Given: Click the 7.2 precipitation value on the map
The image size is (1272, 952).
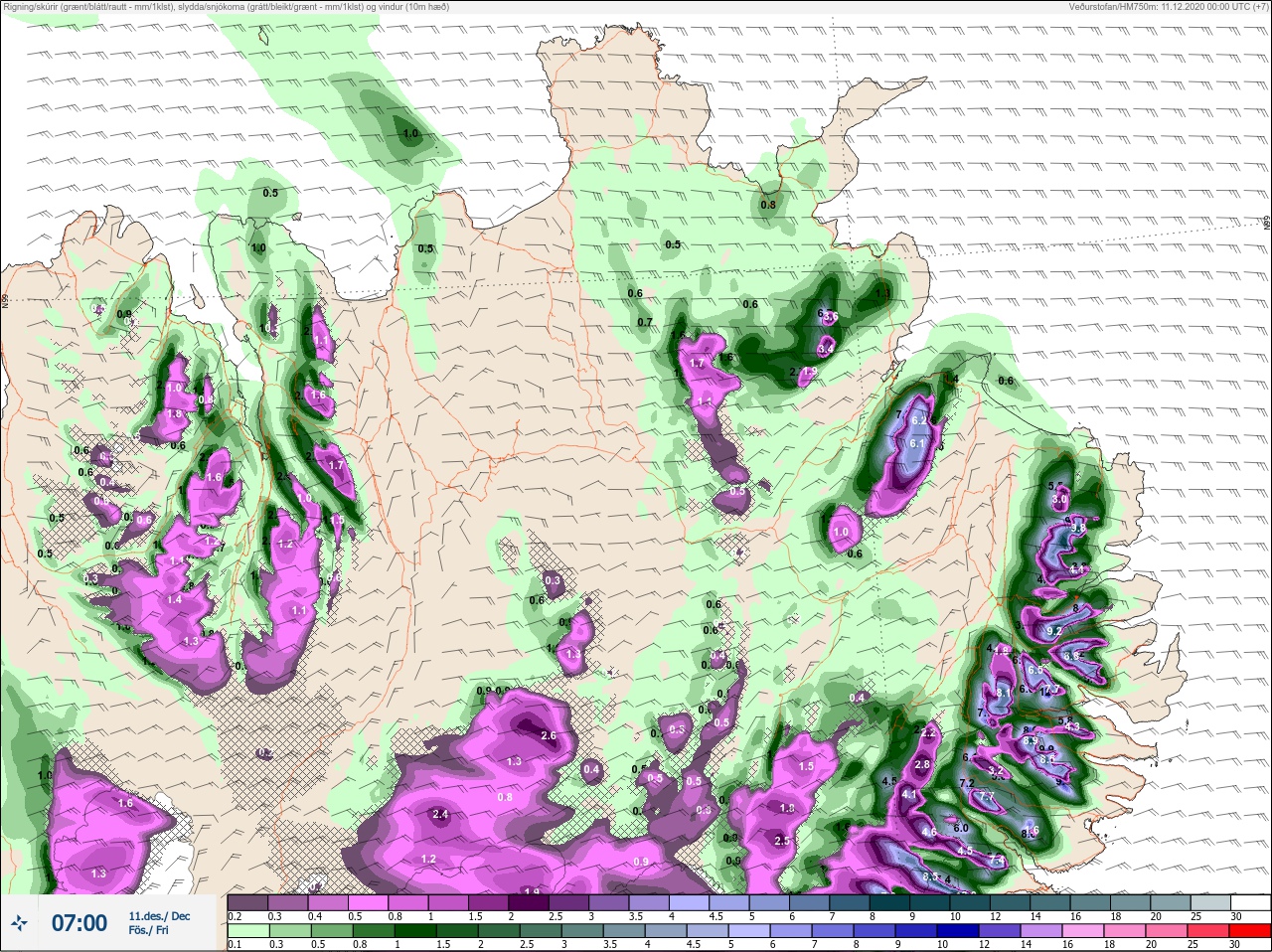Looking at the screenshot, I should [967, 783].
